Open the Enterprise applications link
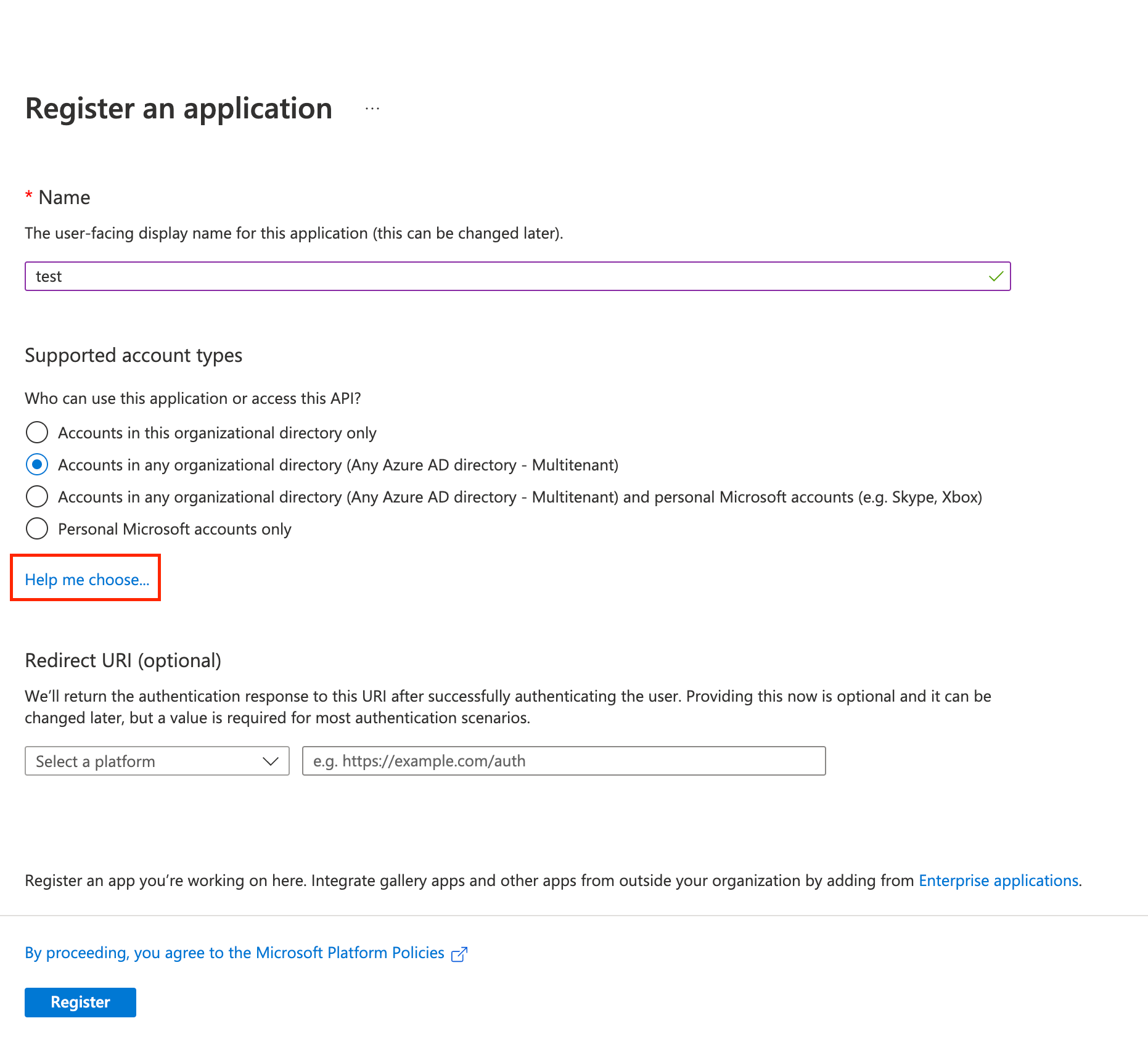The height and width of the screenshot is (1042, 1148). [x=998, y=880]
